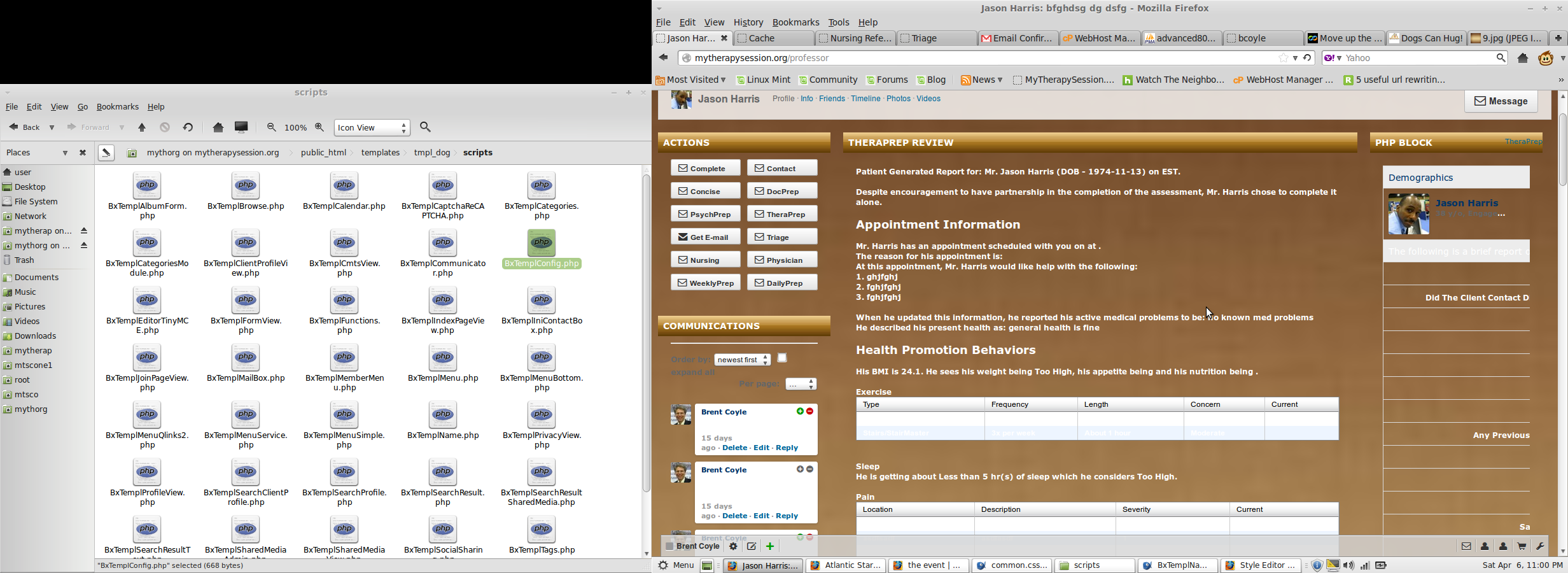Open the 'newest first' order dropdown
Viewport: 1568px width, 573px height.
[743, 360]
